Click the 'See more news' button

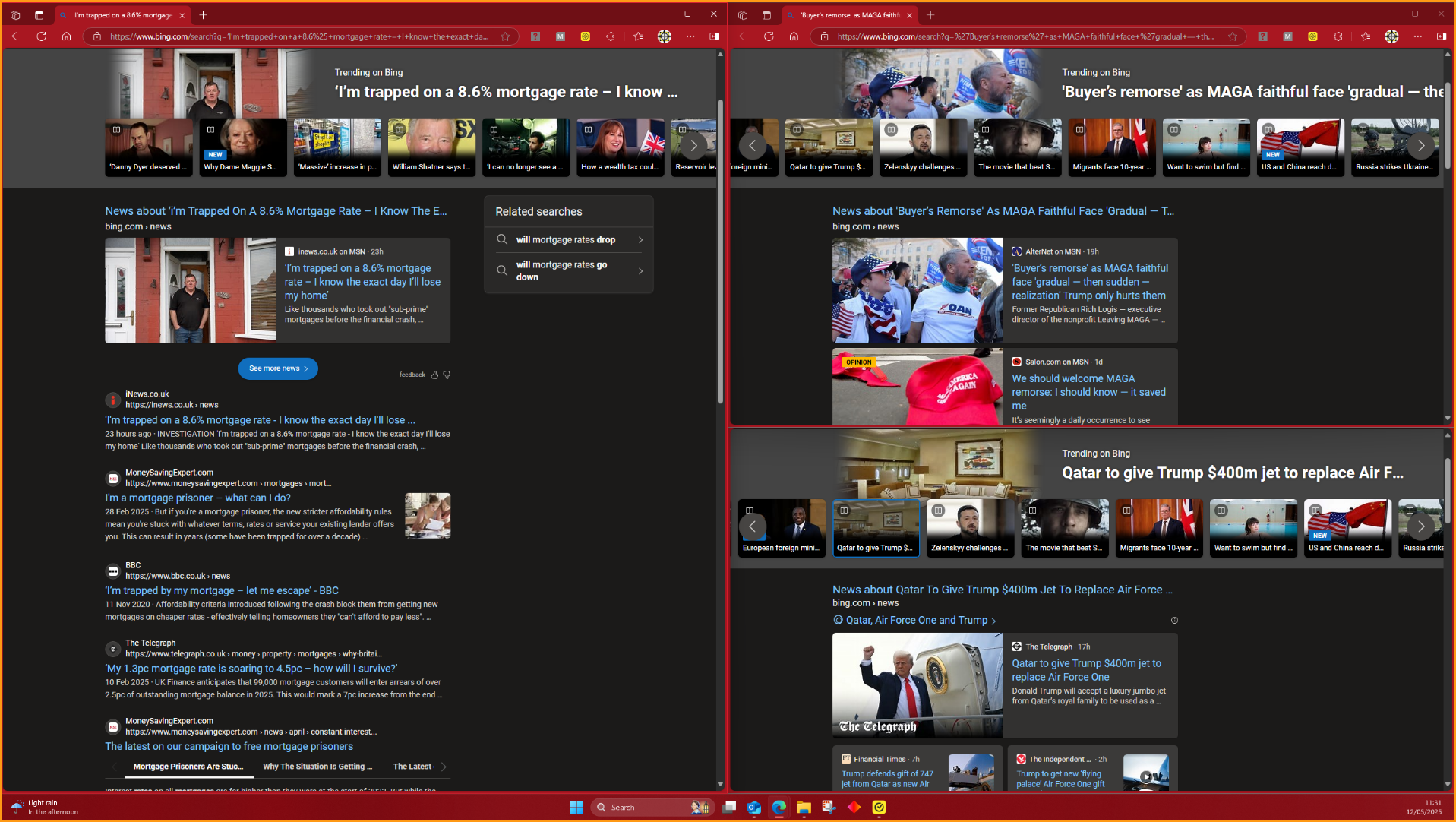[278, 368]
